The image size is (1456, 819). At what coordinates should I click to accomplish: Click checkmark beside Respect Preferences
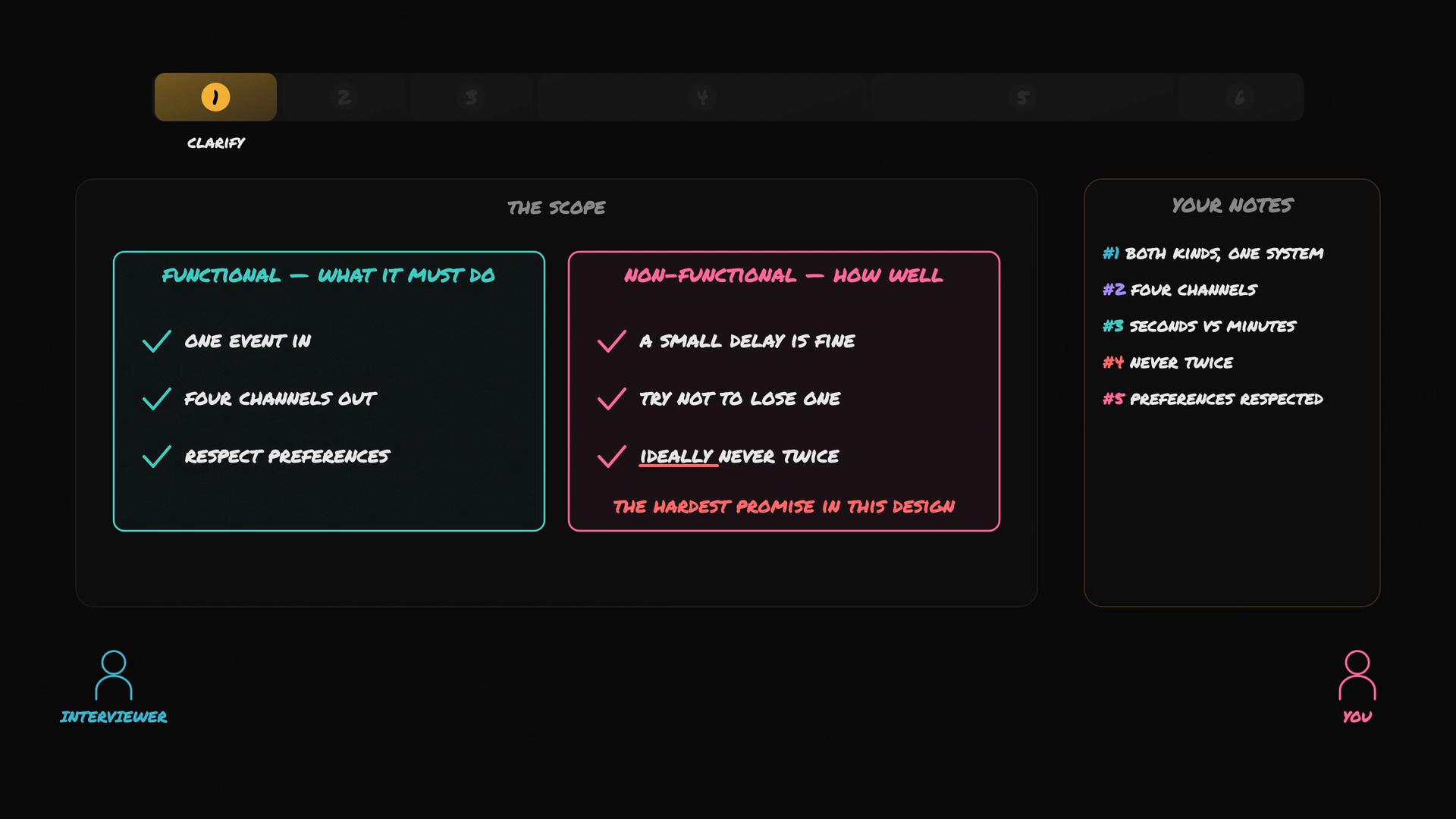[x=157, y=457]
